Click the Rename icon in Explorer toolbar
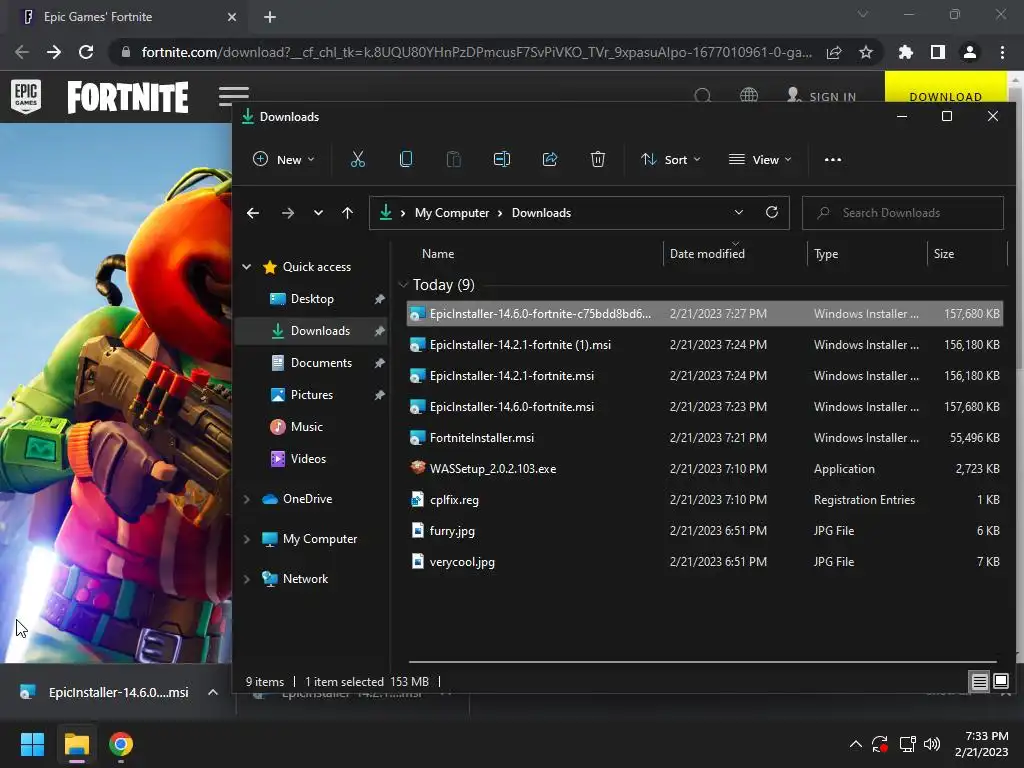 pos(502,159)
